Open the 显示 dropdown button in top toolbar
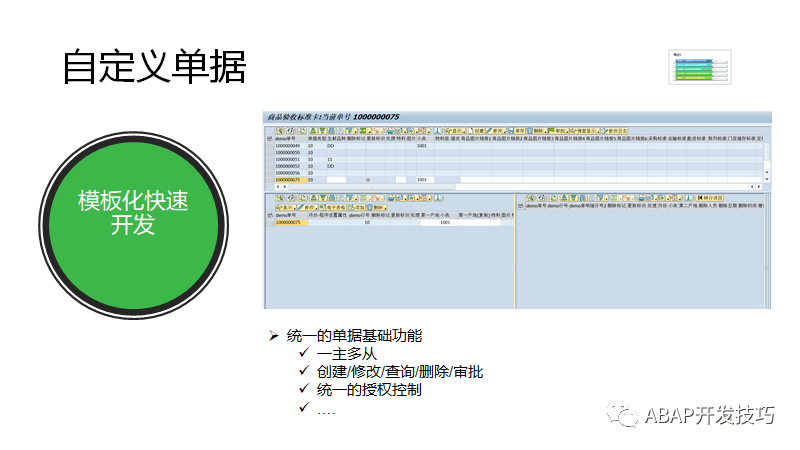 pos(455,131)
